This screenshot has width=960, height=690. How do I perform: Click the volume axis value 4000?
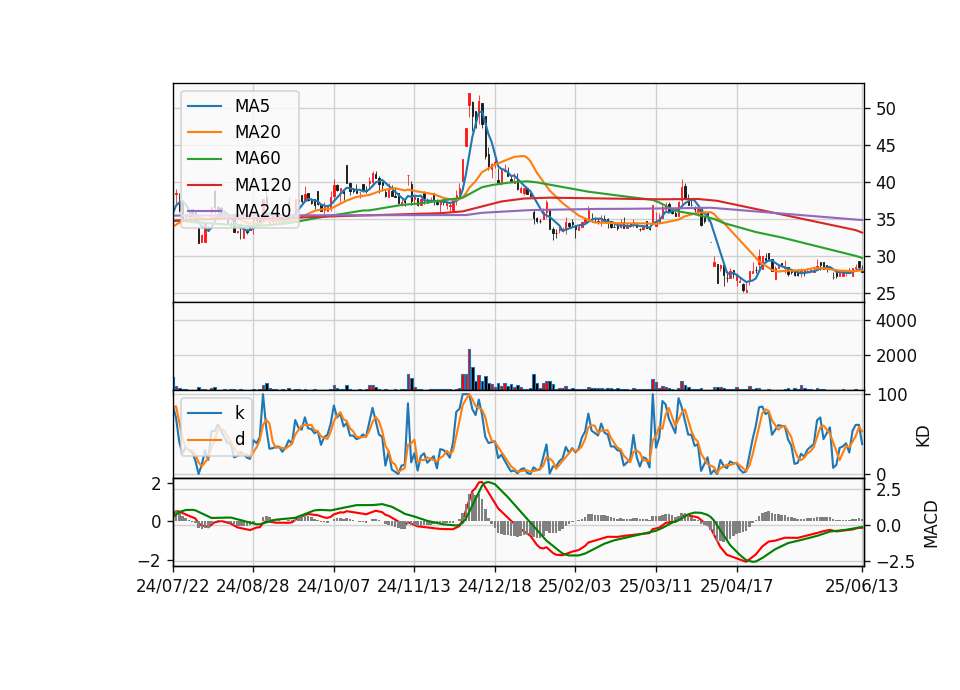point(896,321)
